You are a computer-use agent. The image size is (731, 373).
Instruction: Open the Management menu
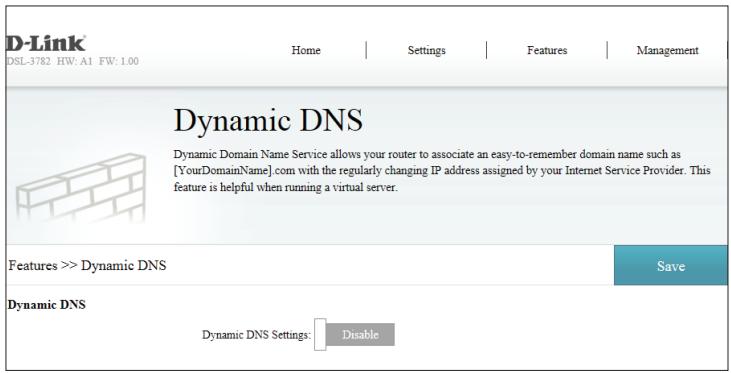[x=667, y=50]
